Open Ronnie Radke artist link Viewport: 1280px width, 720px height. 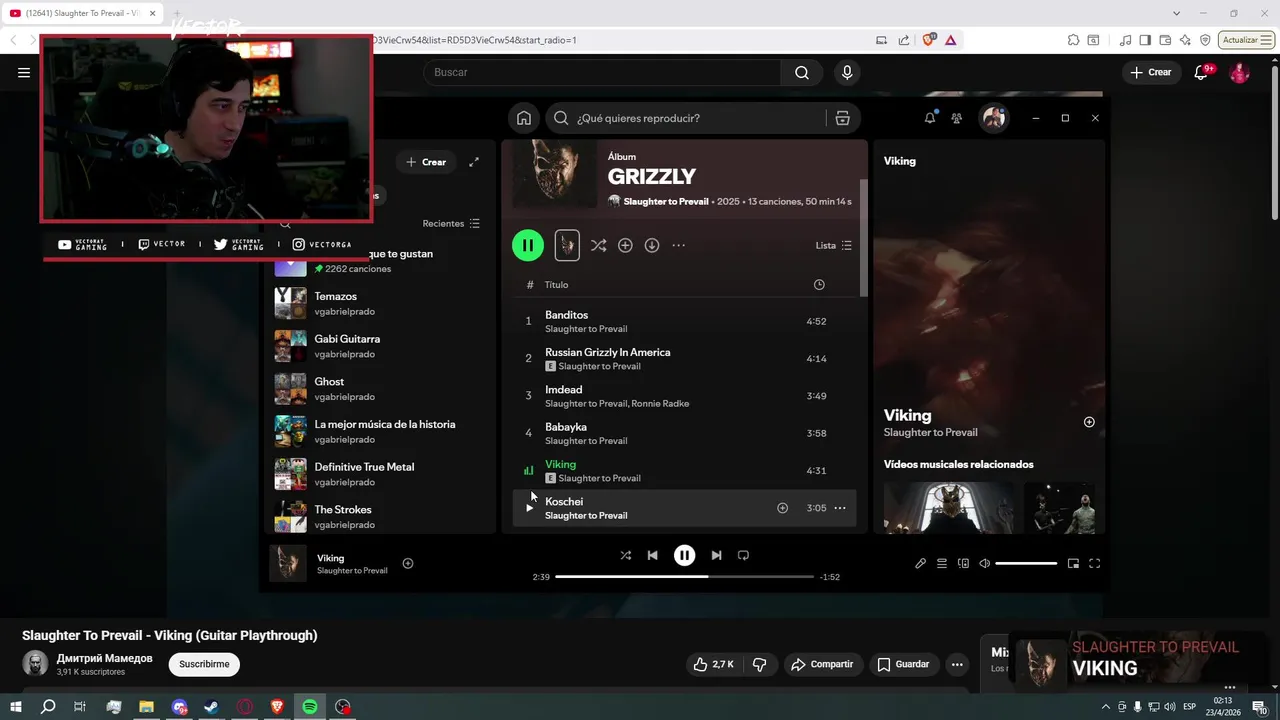click(662, 404)
